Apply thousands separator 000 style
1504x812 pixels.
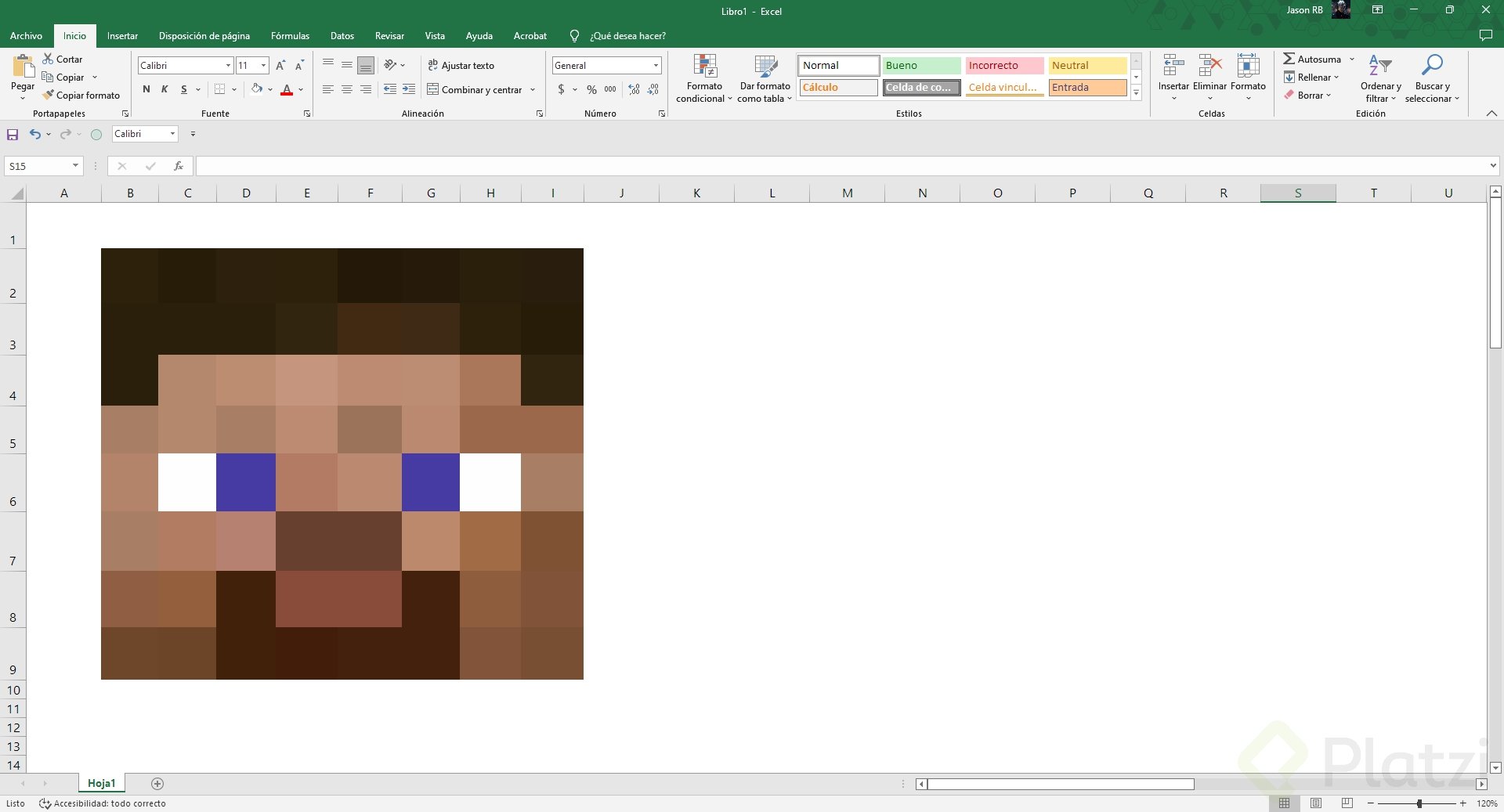point(610,89)
